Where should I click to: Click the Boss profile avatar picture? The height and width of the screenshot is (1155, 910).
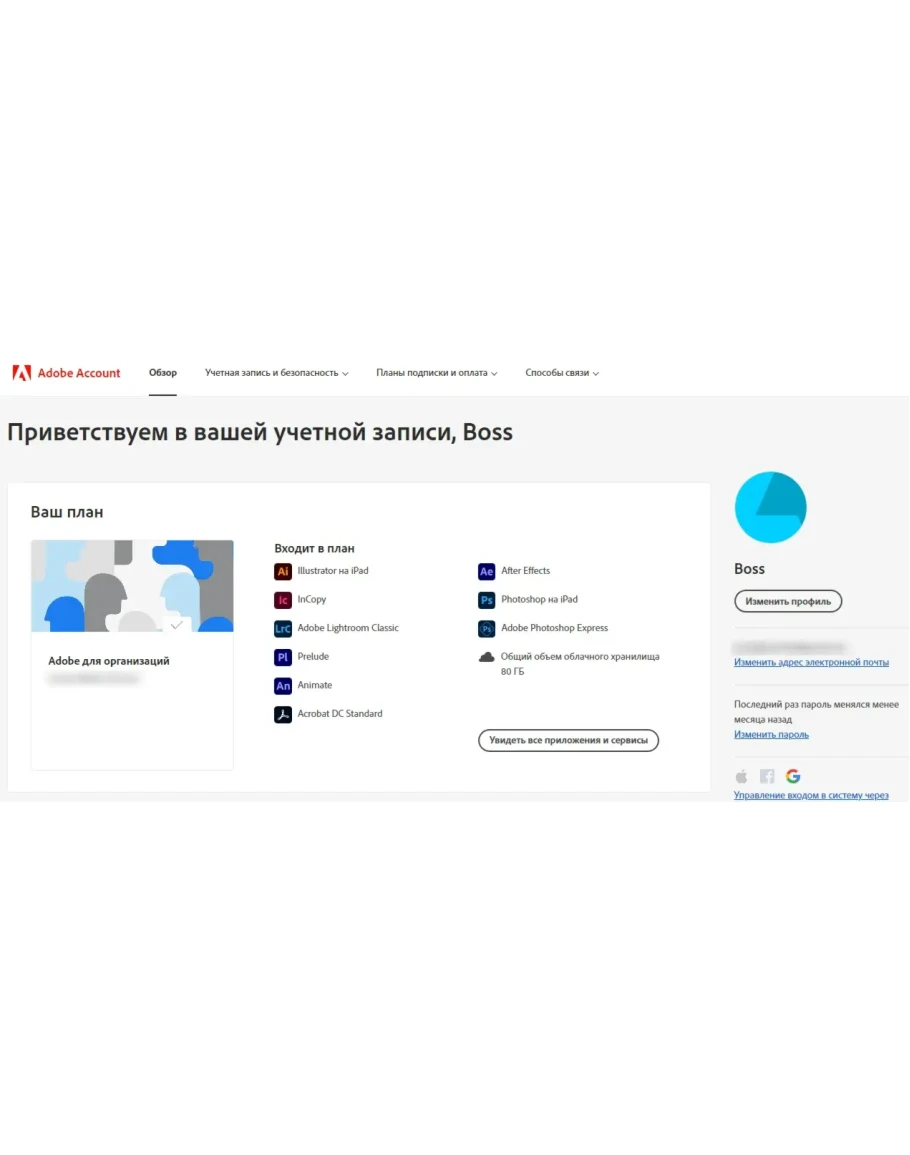(x=770, y=507)
